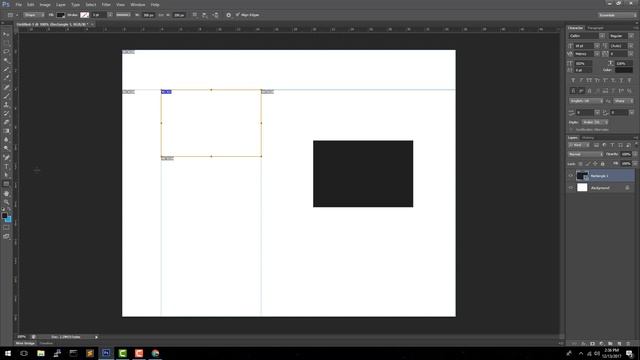Open the File menu
The width and height of the screenshot is (640, 360).
click(18, 4)
